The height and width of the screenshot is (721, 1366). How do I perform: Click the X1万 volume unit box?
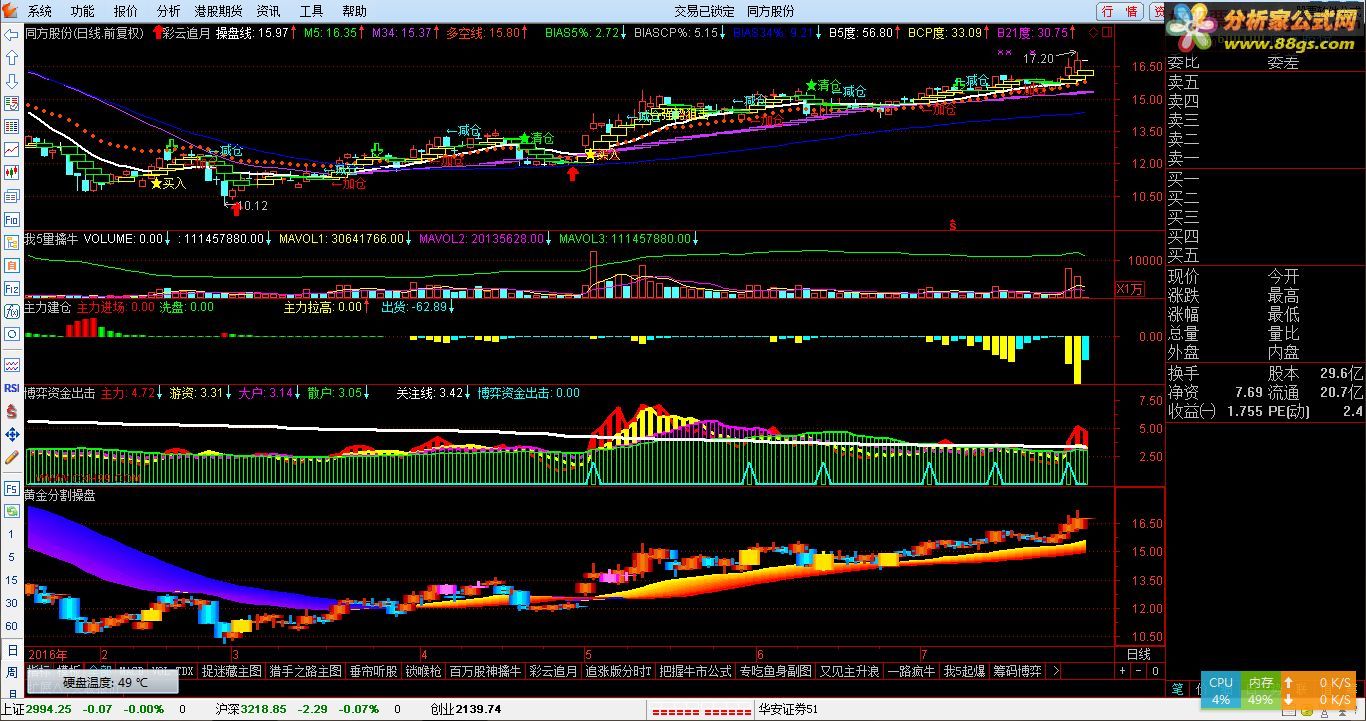click(x=1129, y=289)
